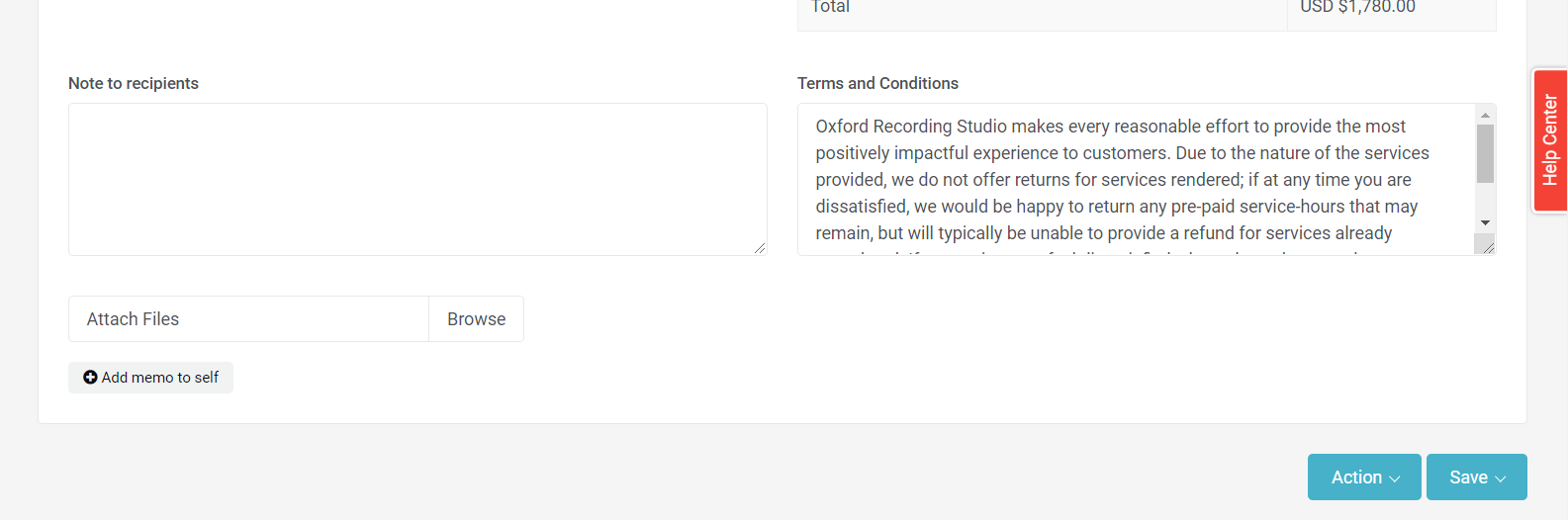Click the Terms box scrollbar thumb
This screenshot has width=1568, height=520.
[x=1485, y=153]
